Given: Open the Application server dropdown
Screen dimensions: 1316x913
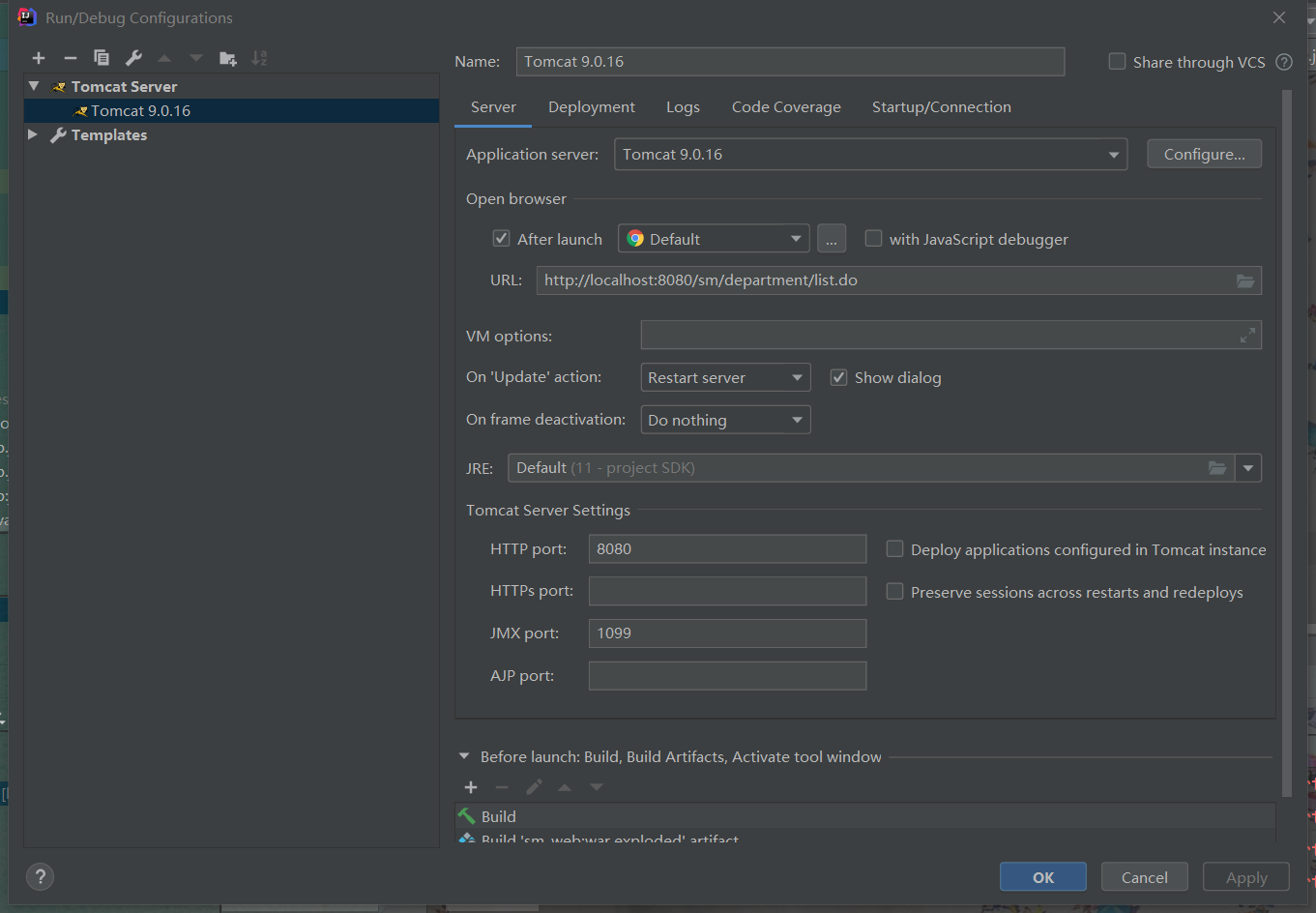Looking at the screenshot, I should (870, 155).
